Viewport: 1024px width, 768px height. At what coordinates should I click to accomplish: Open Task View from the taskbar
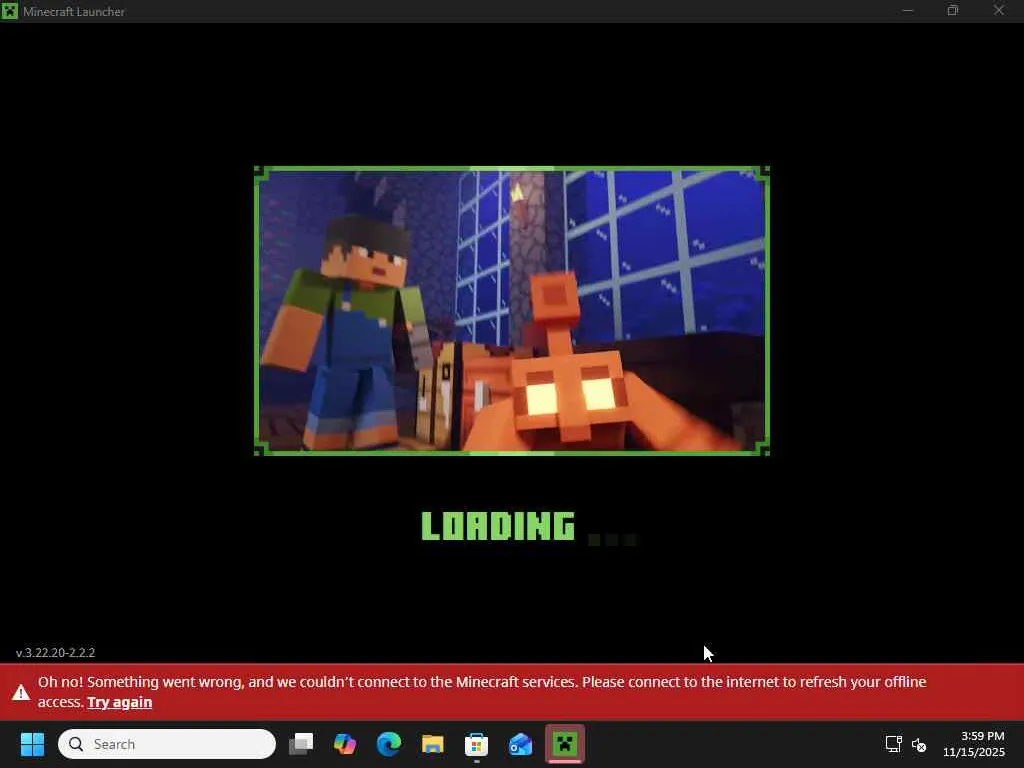[301, 744]
